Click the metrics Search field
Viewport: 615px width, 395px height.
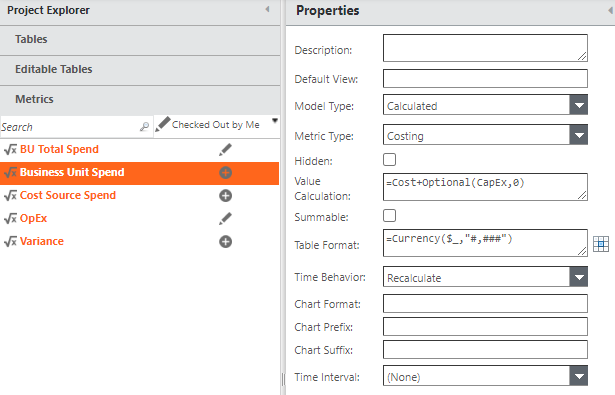click(x=76, y=127)
